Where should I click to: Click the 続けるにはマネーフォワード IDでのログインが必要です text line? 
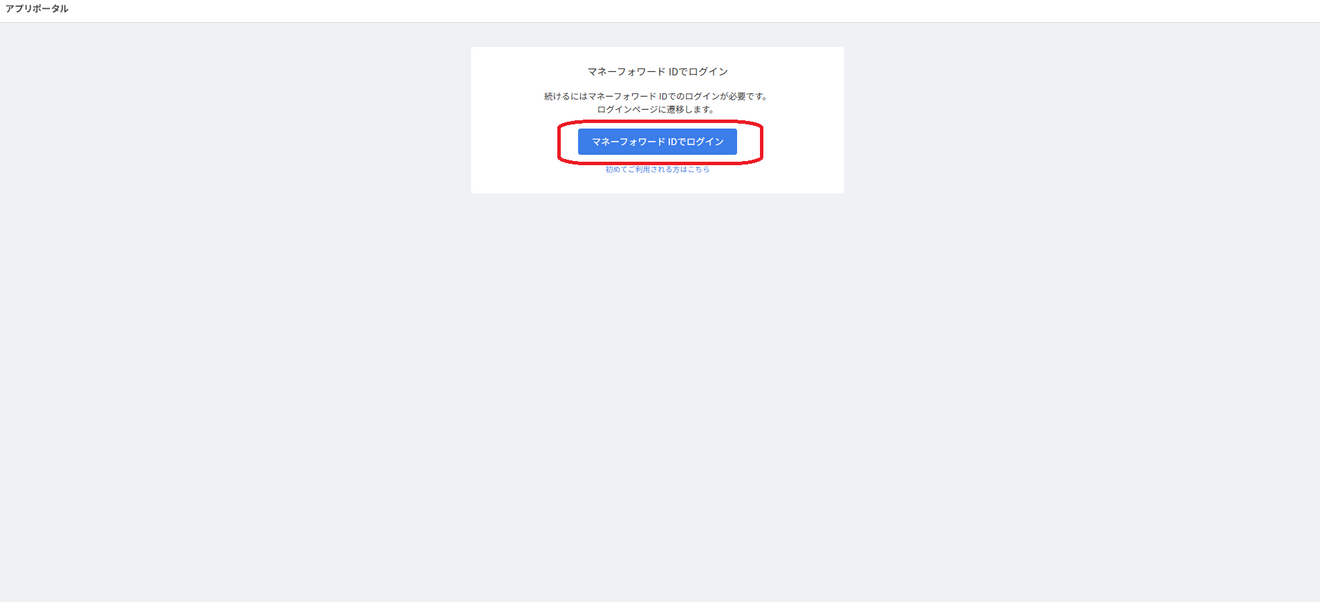pos(657,97)
